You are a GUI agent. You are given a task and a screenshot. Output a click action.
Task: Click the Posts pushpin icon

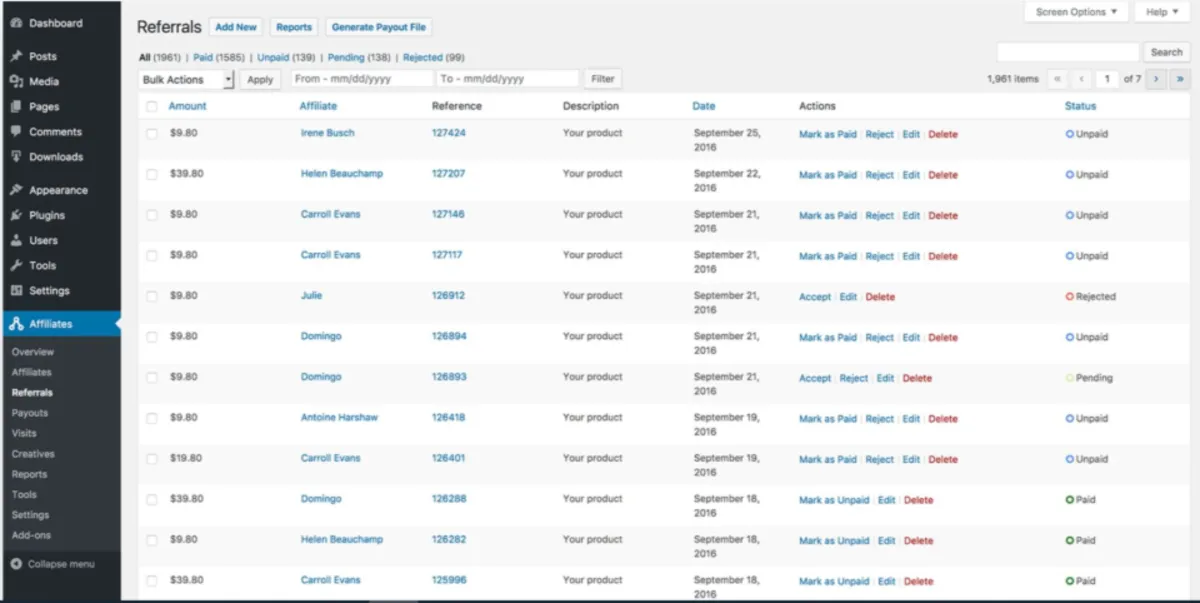point(16,57)
